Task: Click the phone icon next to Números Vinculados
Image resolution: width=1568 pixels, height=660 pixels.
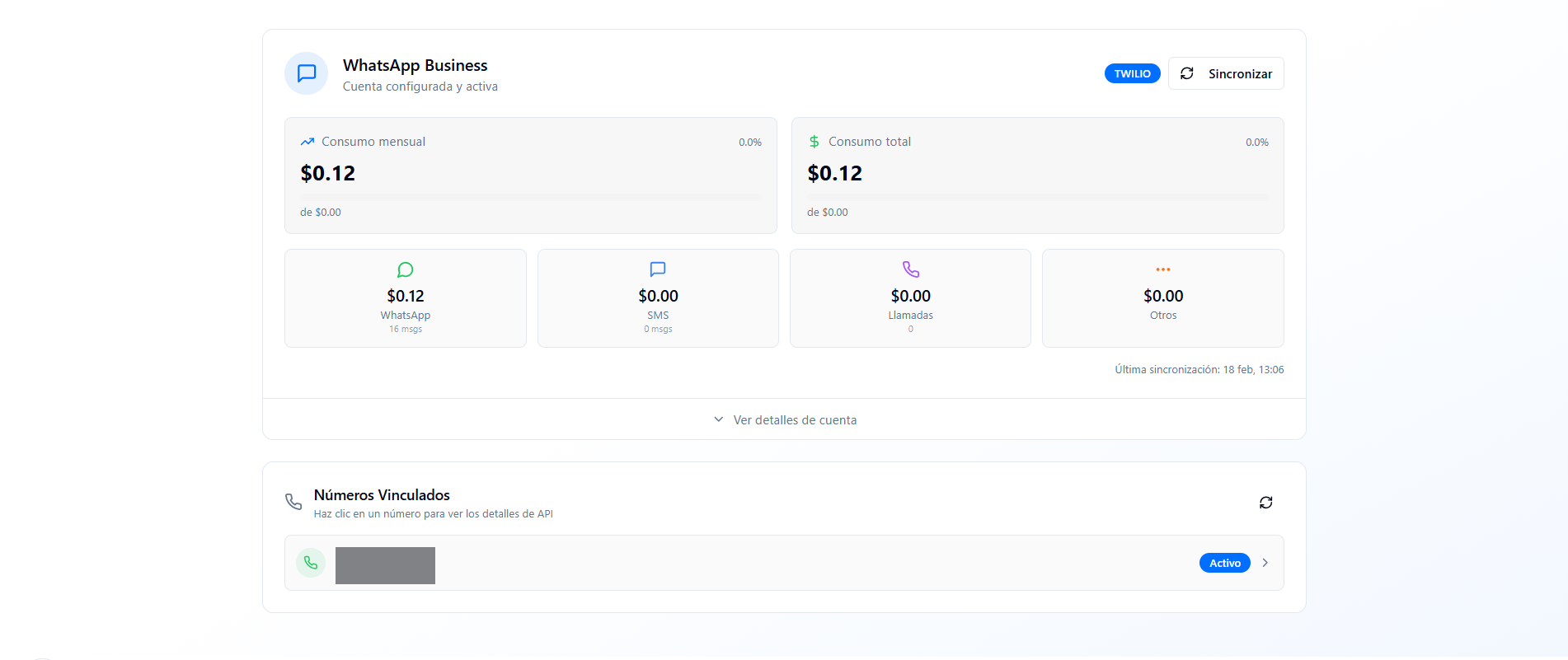Action: [x=293, y=502]
